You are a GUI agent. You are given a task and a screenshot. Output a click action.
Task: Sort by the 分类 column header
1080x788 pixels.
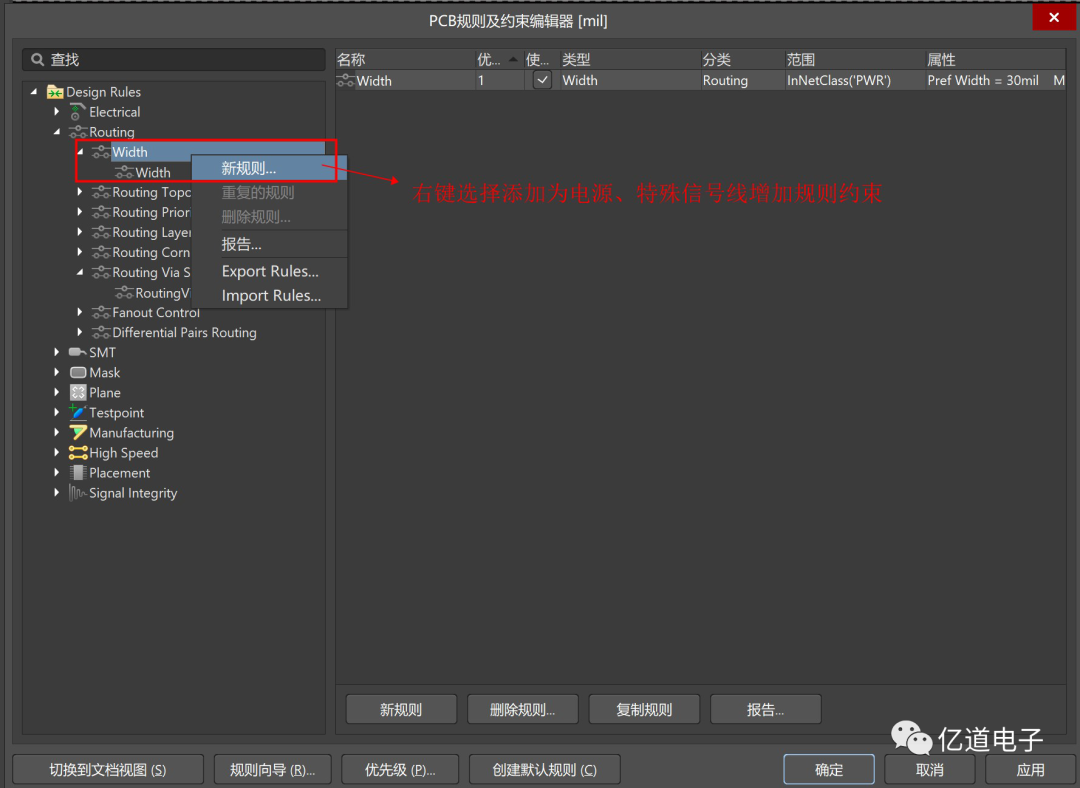click(742, 60)
